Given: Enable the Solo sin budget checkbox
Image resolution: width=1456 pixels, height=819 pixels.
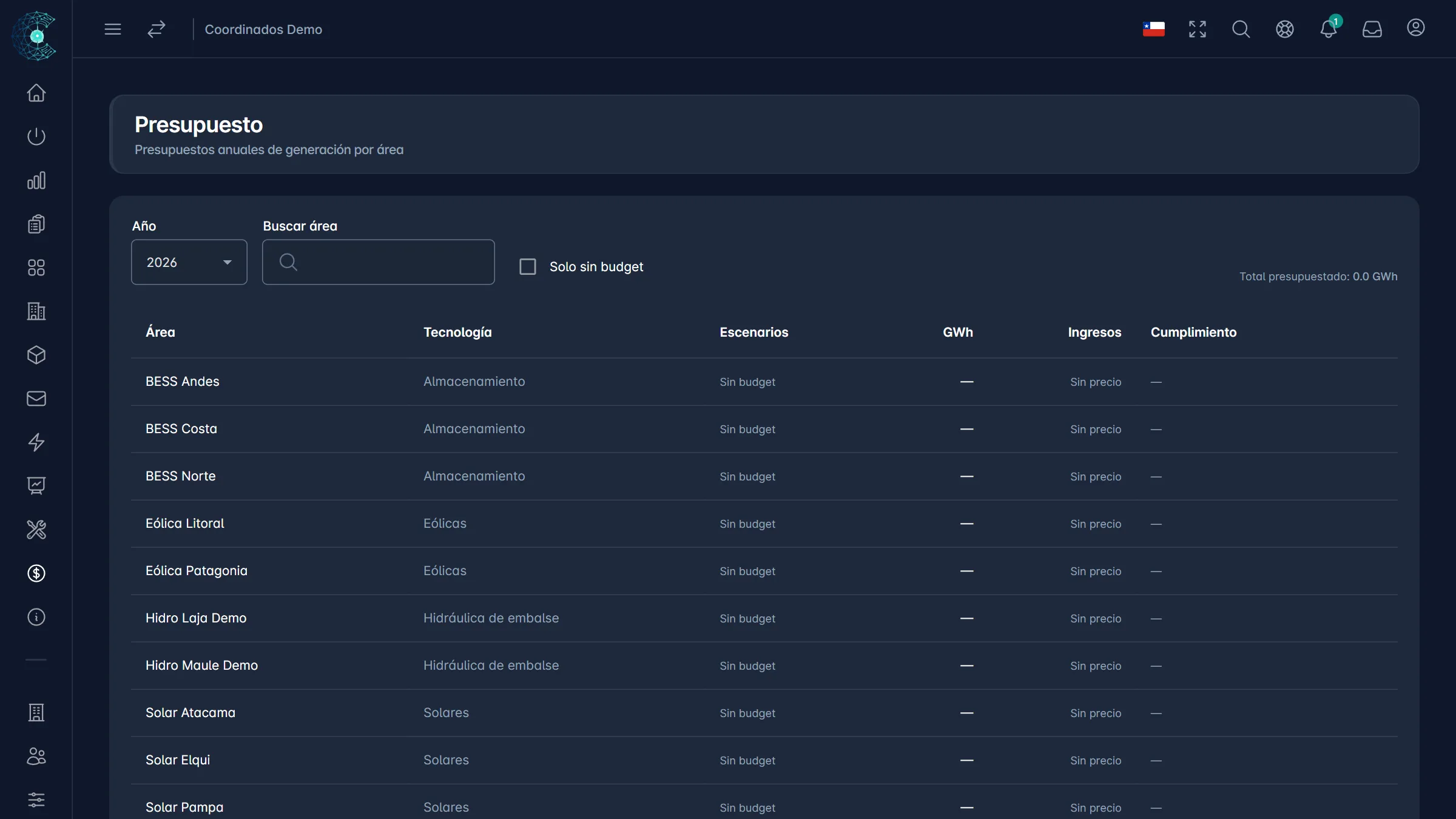Looking at the screenshot, I should tap(528, 267).
